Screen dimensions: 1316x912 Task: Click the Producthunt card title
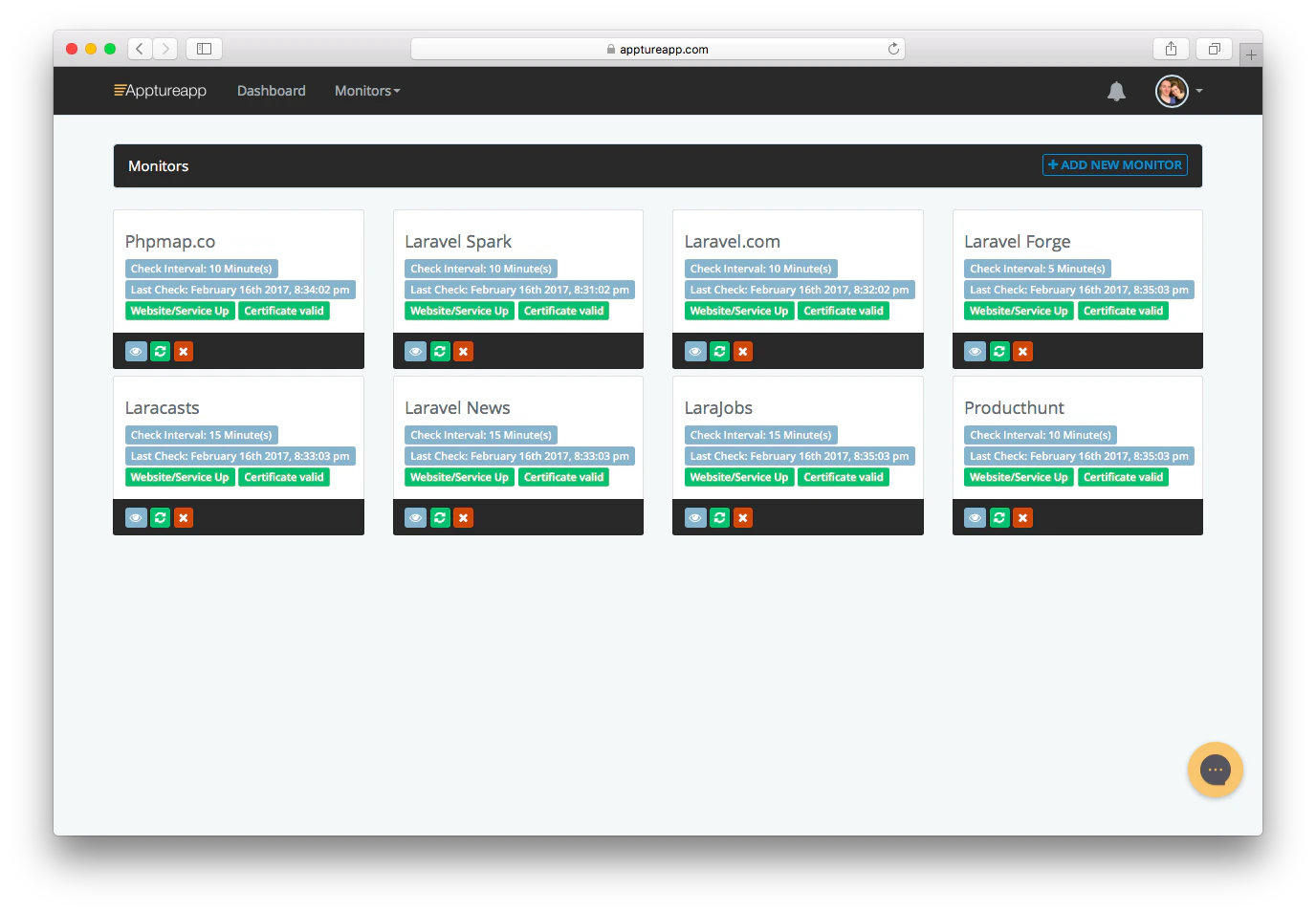(1014, 408)
